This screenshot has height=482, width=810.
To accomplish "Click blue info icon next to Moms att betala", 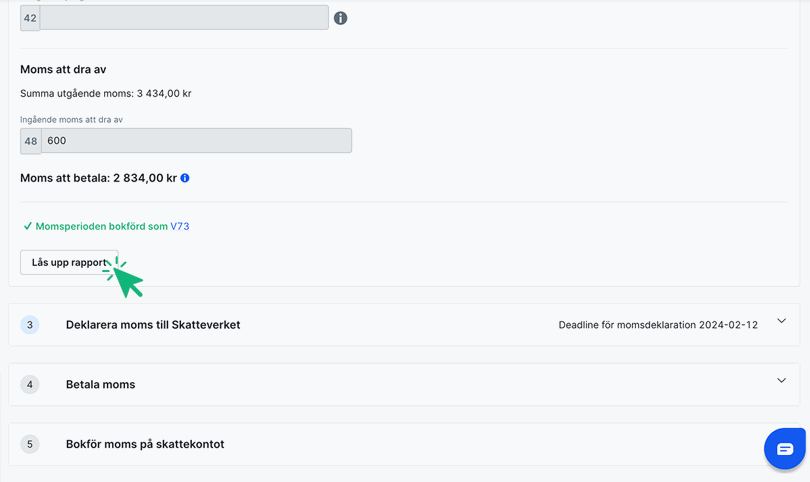I will pyautogui.click(x=185, y=178).
